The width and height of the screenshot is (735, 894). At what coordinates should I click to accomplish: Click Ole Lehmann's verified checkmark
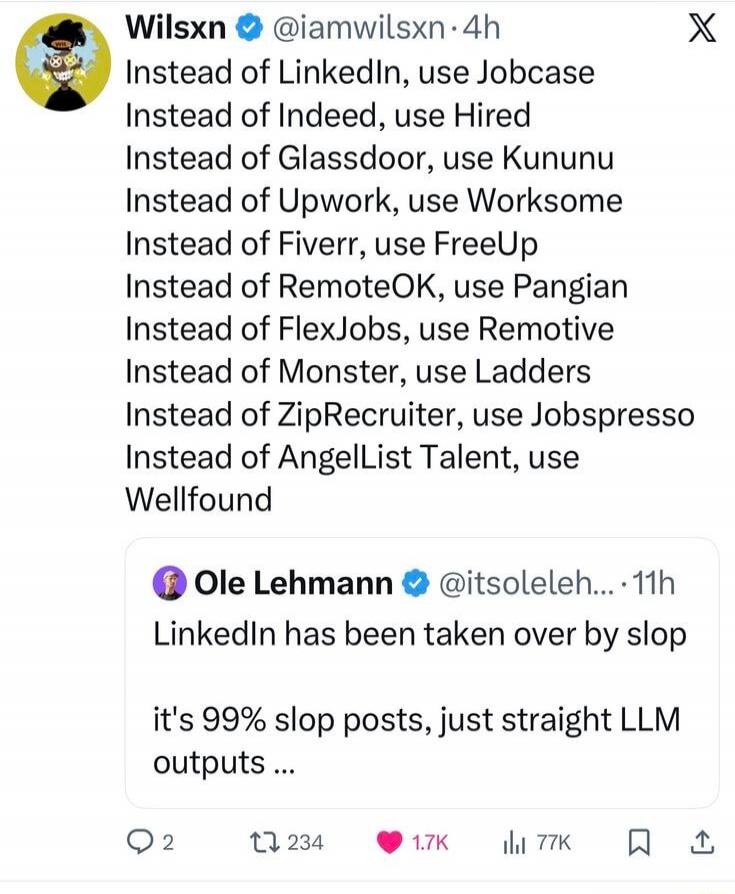pos(413,581)
